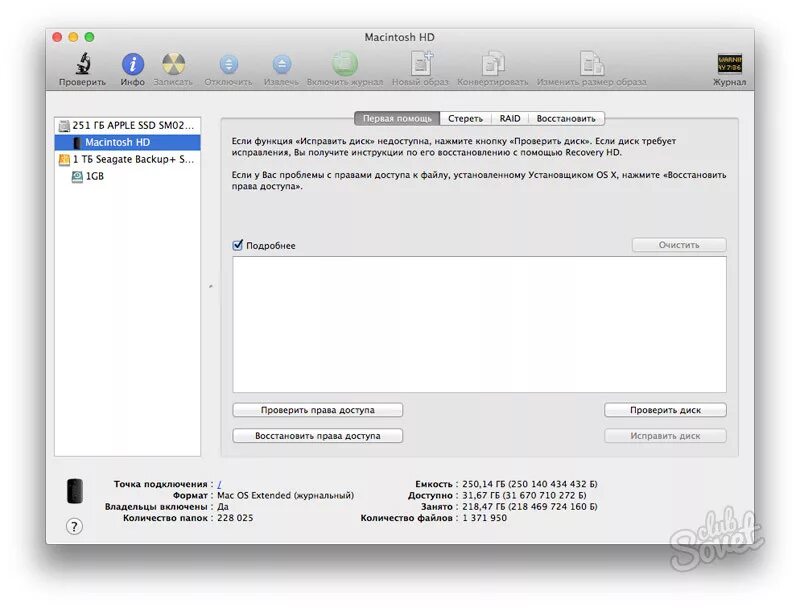
Task: Click the Конвертировать toolbar icon
Action: (x=493, y=64)
